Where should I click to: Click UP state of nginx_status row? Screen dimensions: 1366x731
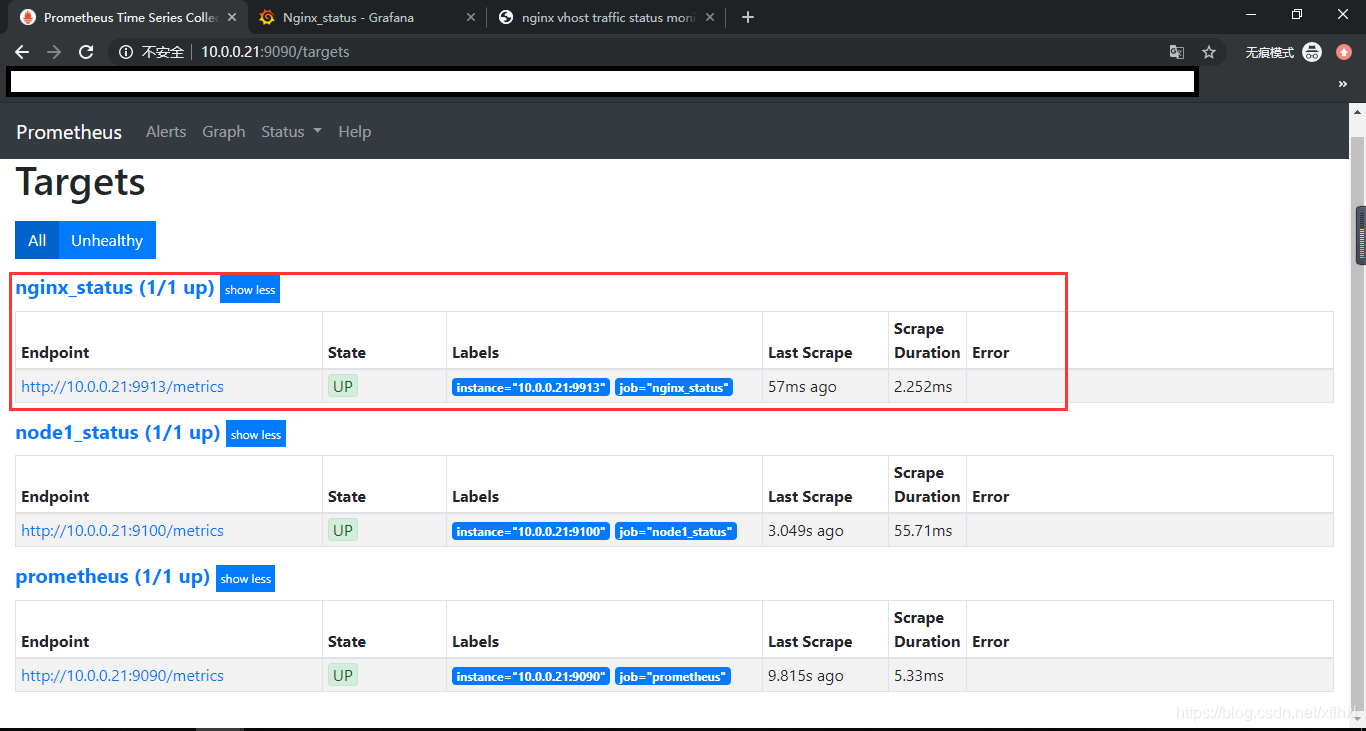click(343, 386)
